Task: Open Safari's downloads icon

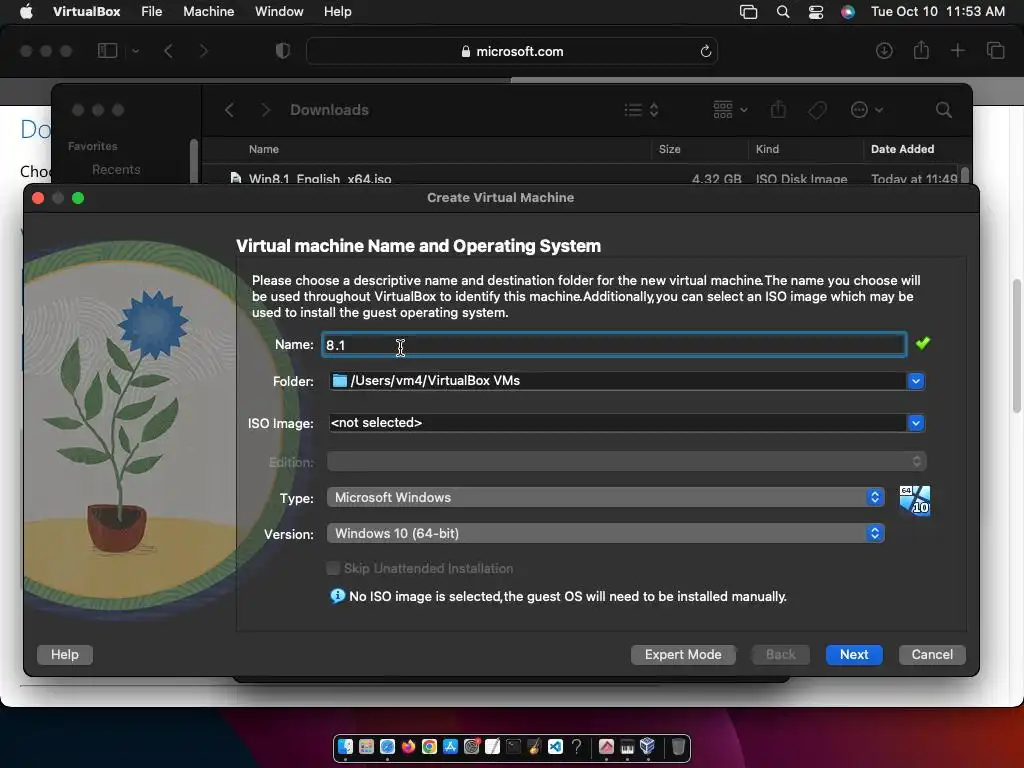Action: click(x=884, y=50)
